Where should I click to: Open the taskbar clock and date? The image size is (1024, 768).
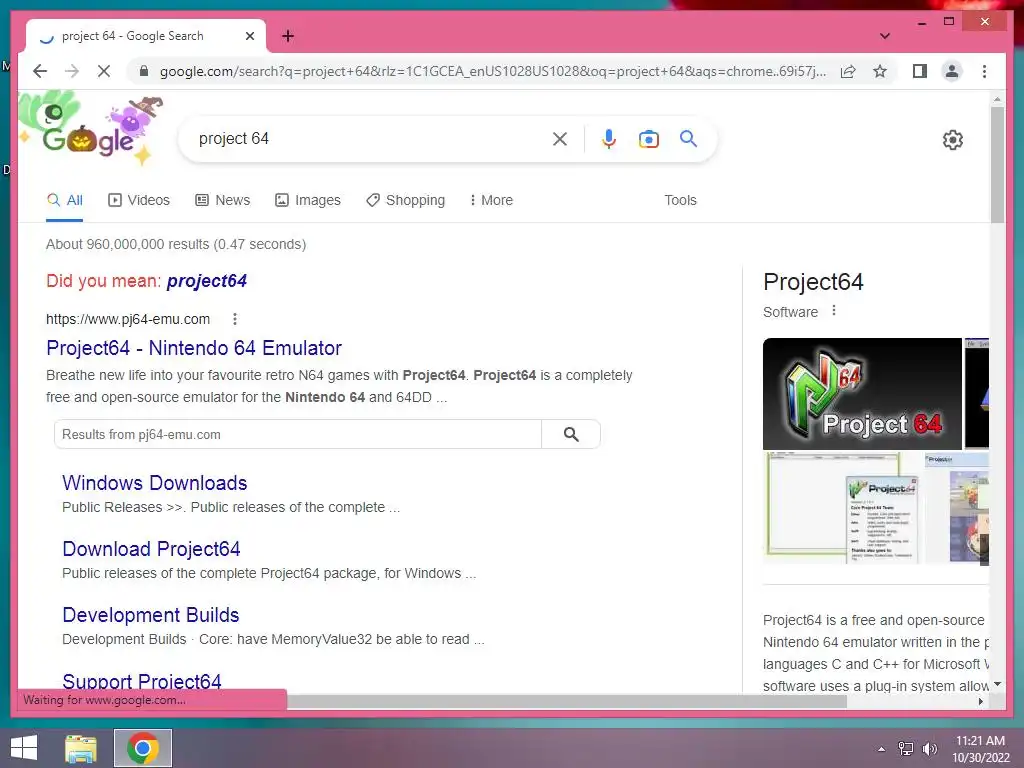point(981,749)
